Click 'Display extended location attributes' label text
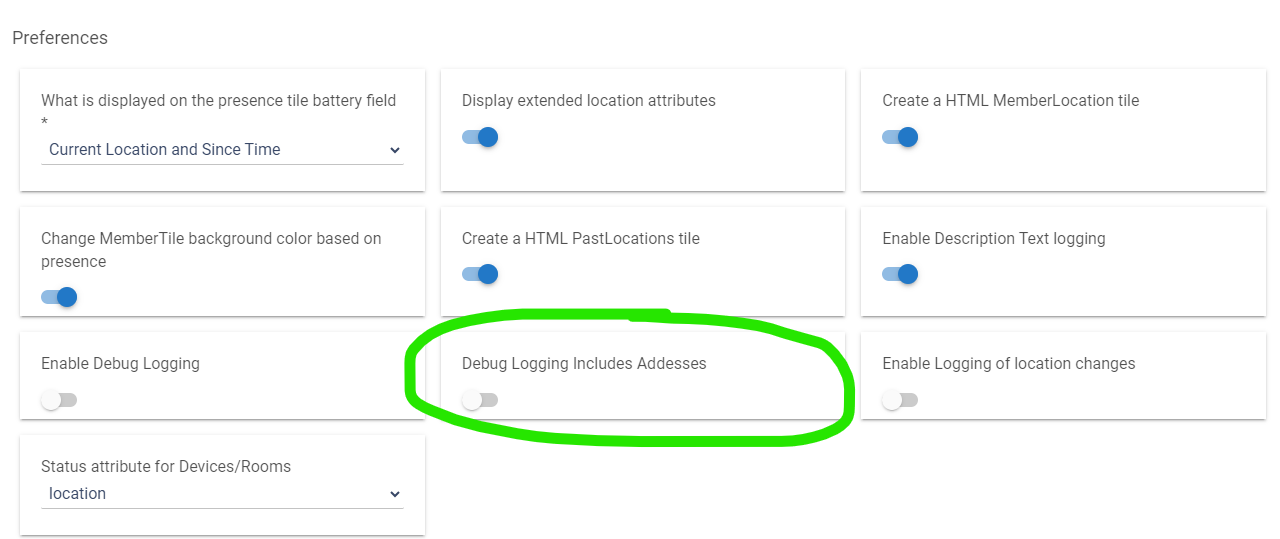1280x539 pixels. pos(588,100)
